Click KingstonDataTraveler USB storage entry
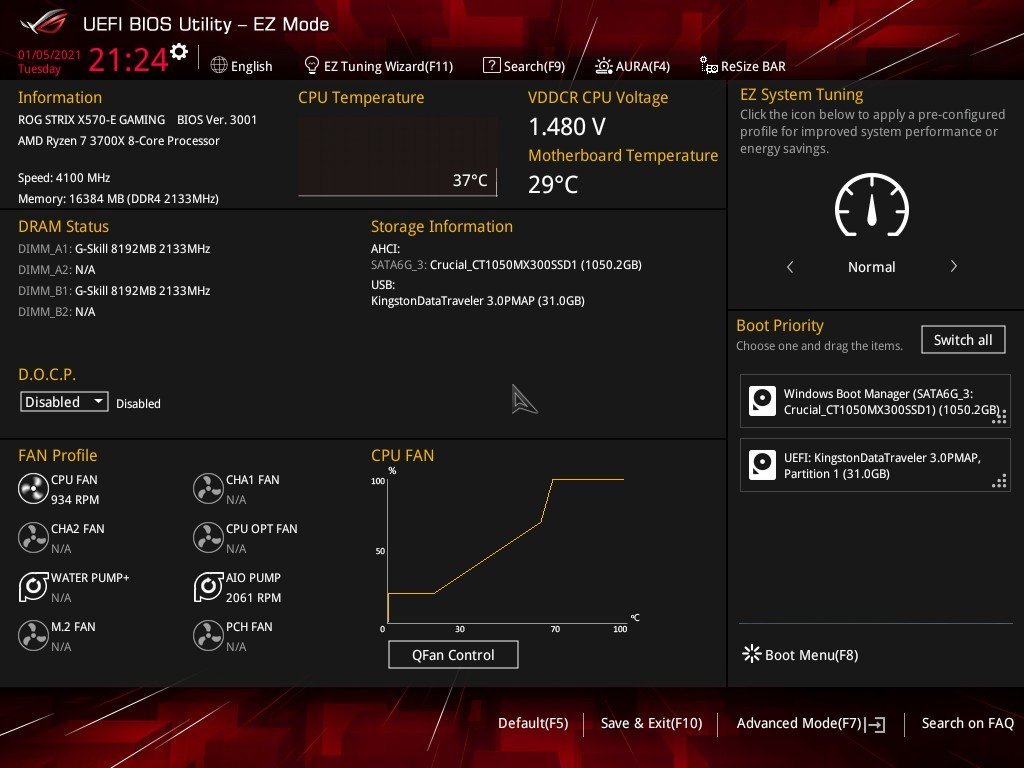This screenshot has width=1024, height=768. (477, 300)
